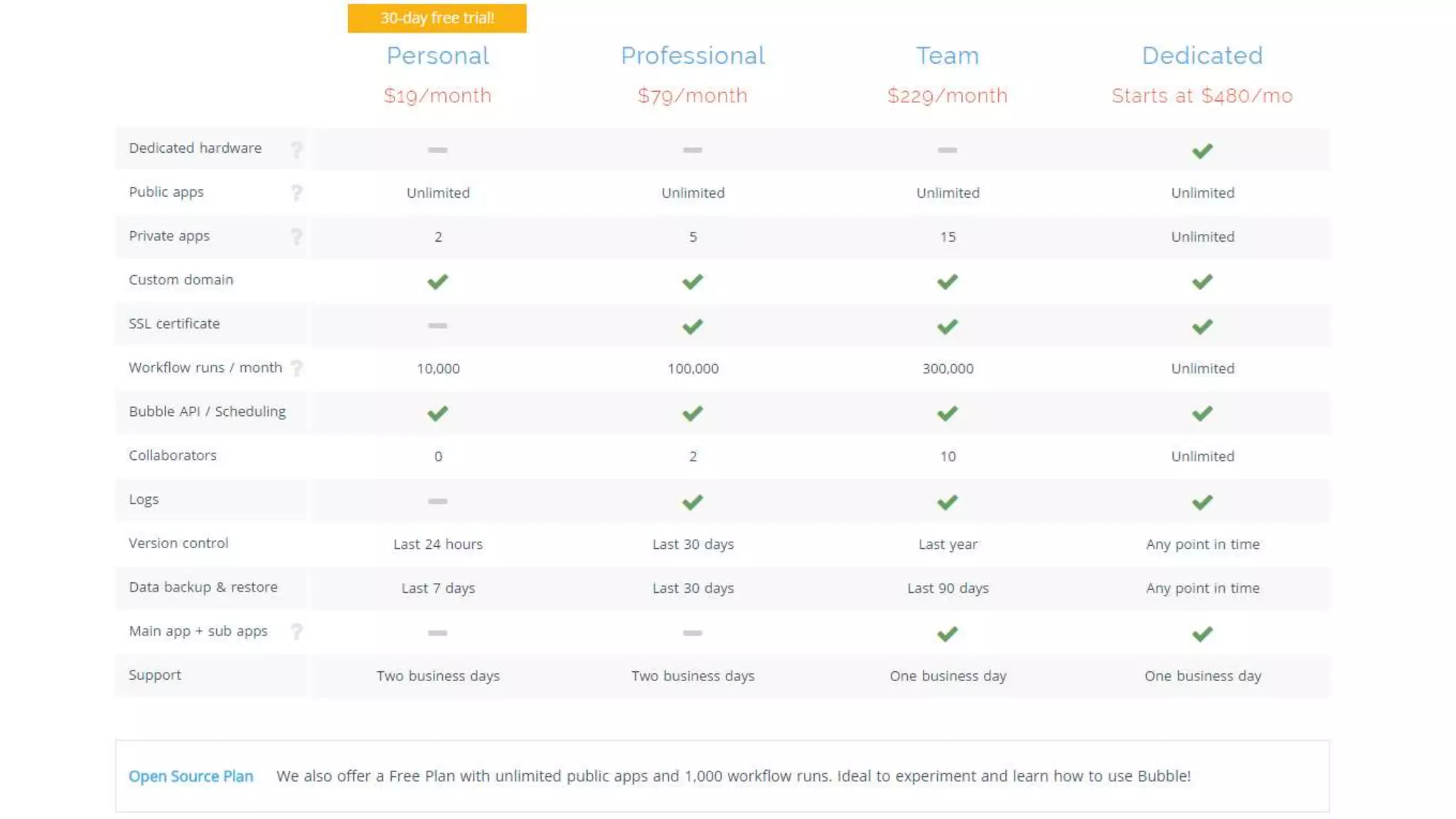Screen dimensions: 1456x819
Task: Click help icon beside Dedicated hardware
Action: 296,149
